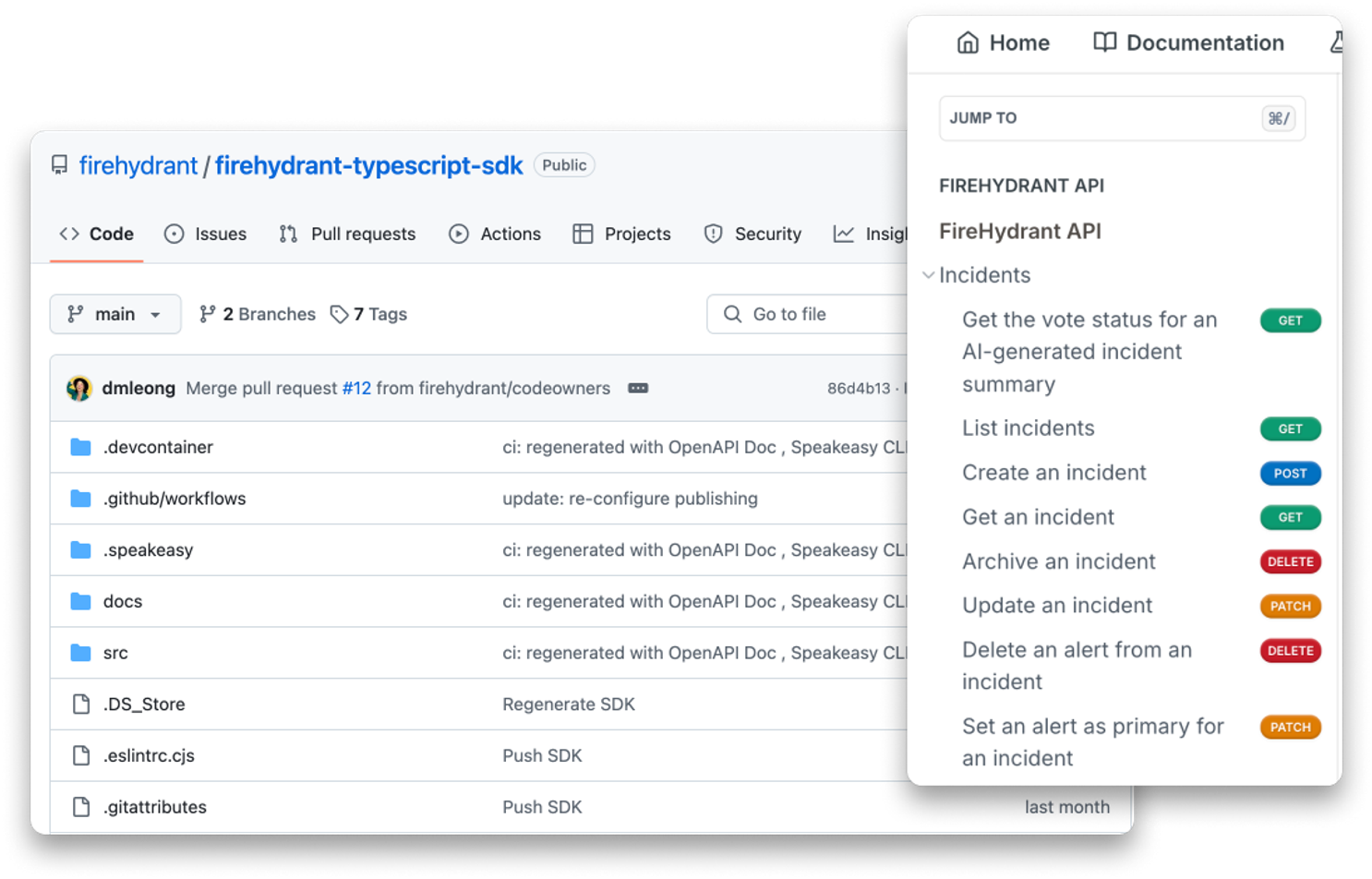Open the Create an incident endpoint
The image size is (1372, 879).
pyautogui.click(x=1053, y=473)
